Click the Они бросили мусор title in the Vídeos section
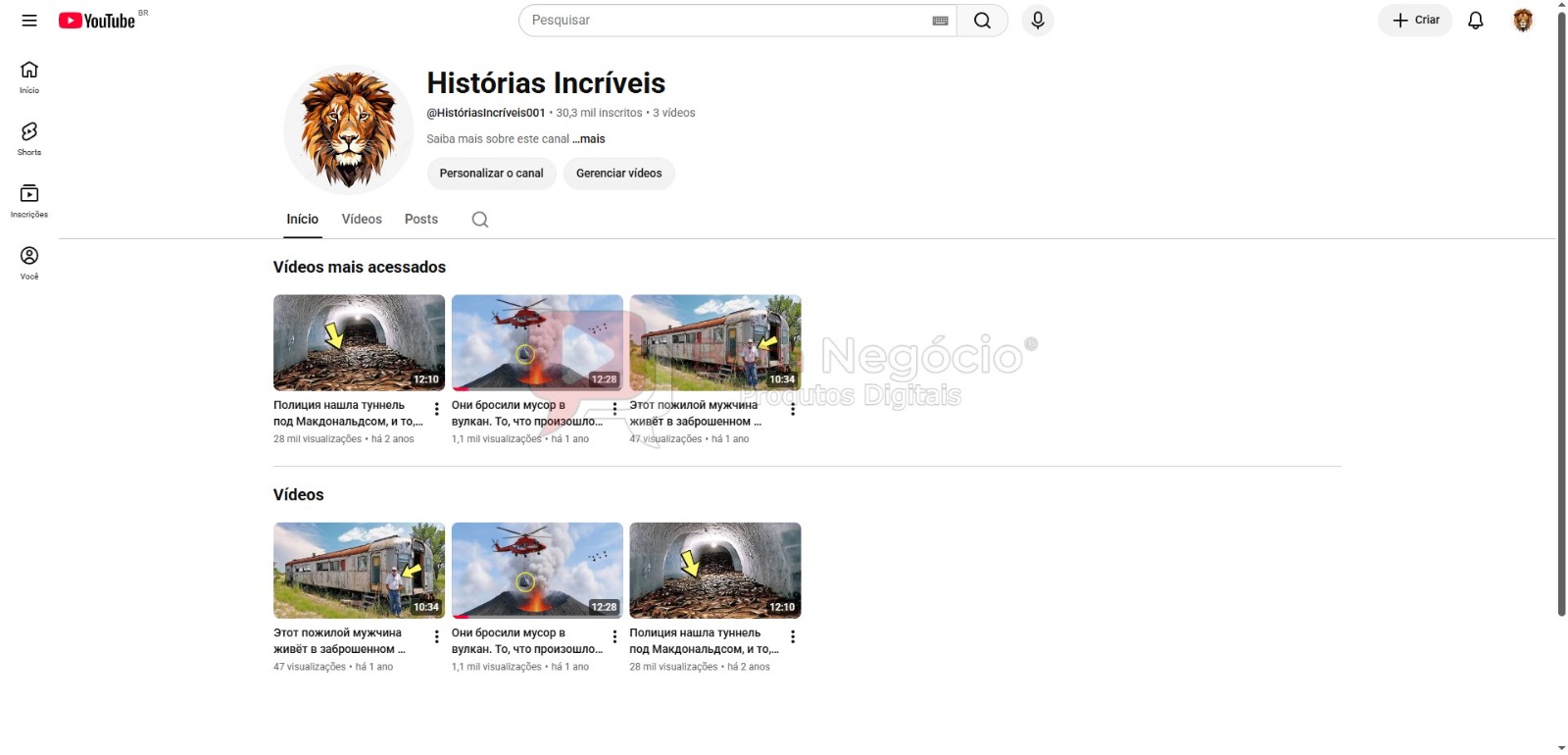 527,640
